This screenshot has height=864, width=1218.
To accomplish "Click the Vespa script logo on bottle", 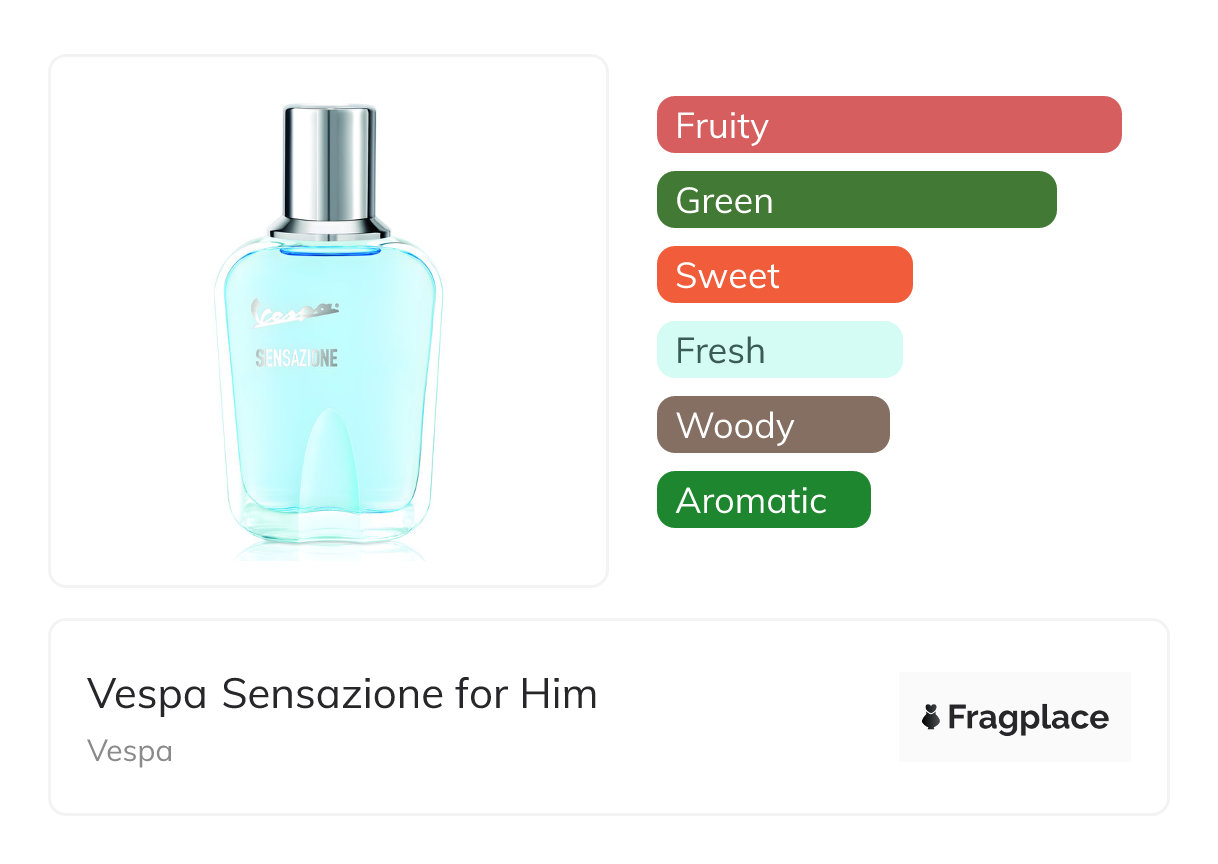I will [295, 313].
